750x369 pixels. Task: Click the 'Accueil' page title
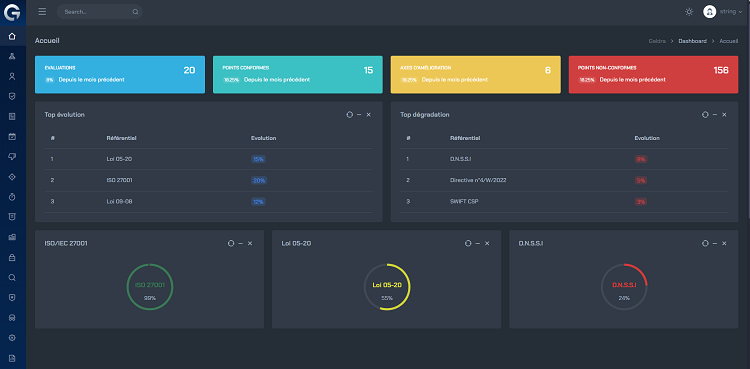click(x=47, y=41)
